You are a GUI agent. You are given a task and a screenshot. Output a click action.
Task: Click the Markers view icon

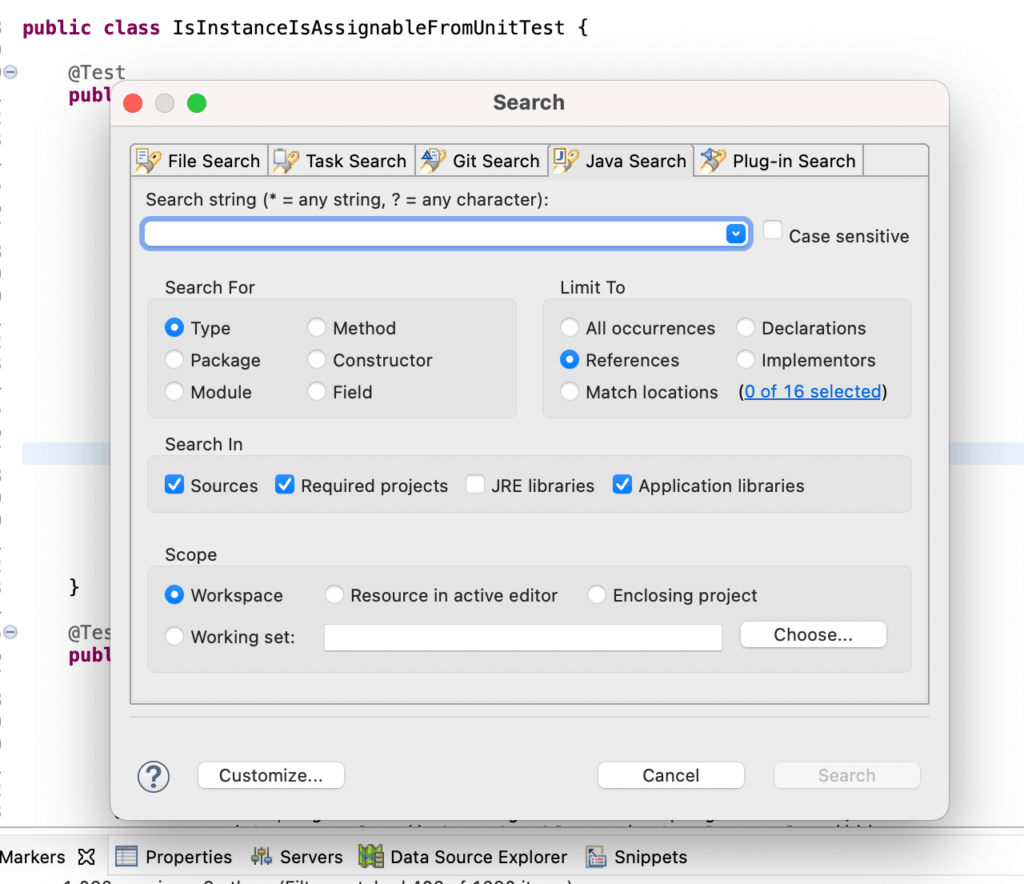(x=87, y=857)
